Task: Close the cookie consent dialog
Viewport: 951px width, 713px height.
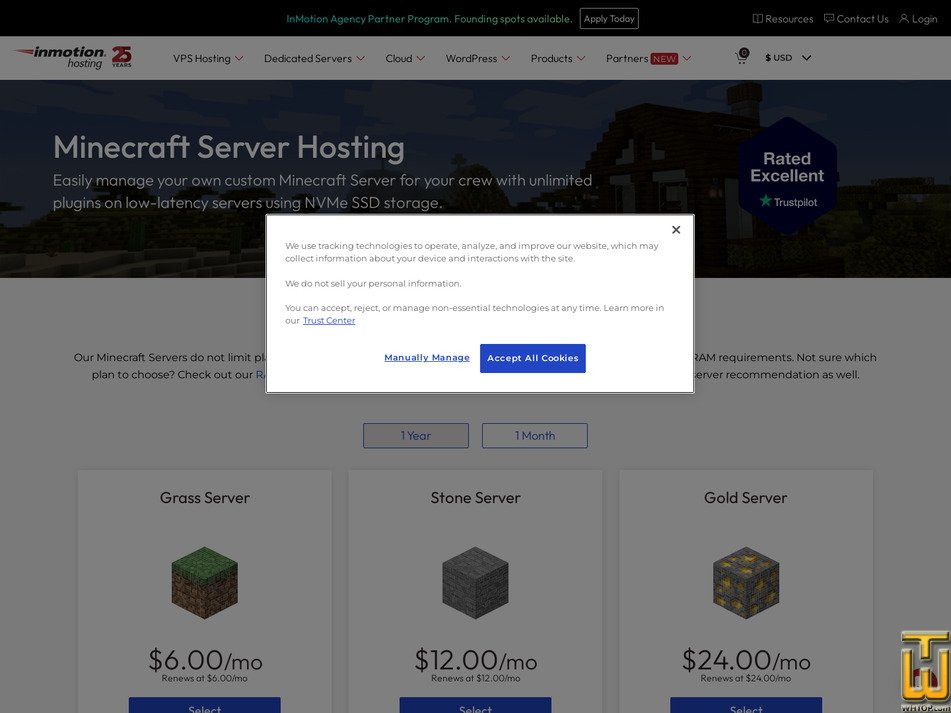Action: click(x=676, y=230)
